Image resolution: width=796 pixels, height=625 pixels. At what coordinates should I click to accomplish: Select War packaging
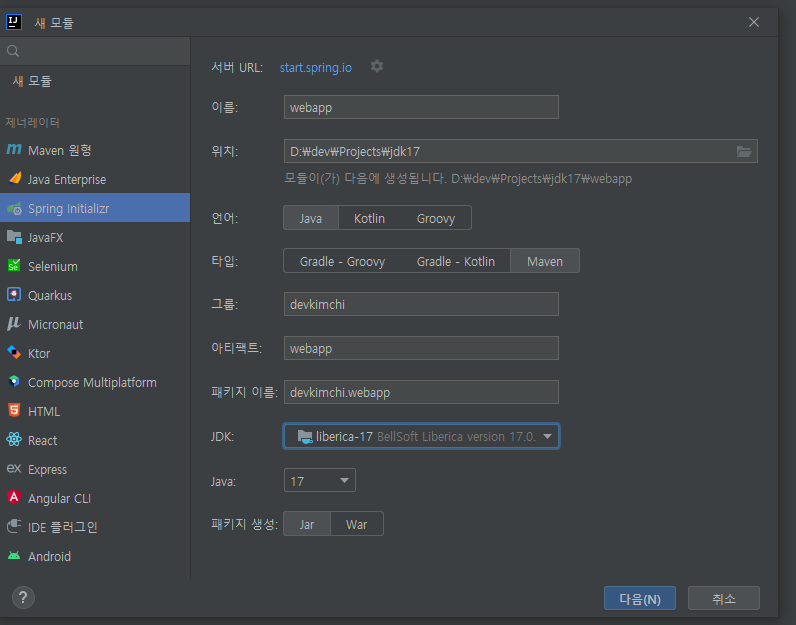click(x=356, y=524)
